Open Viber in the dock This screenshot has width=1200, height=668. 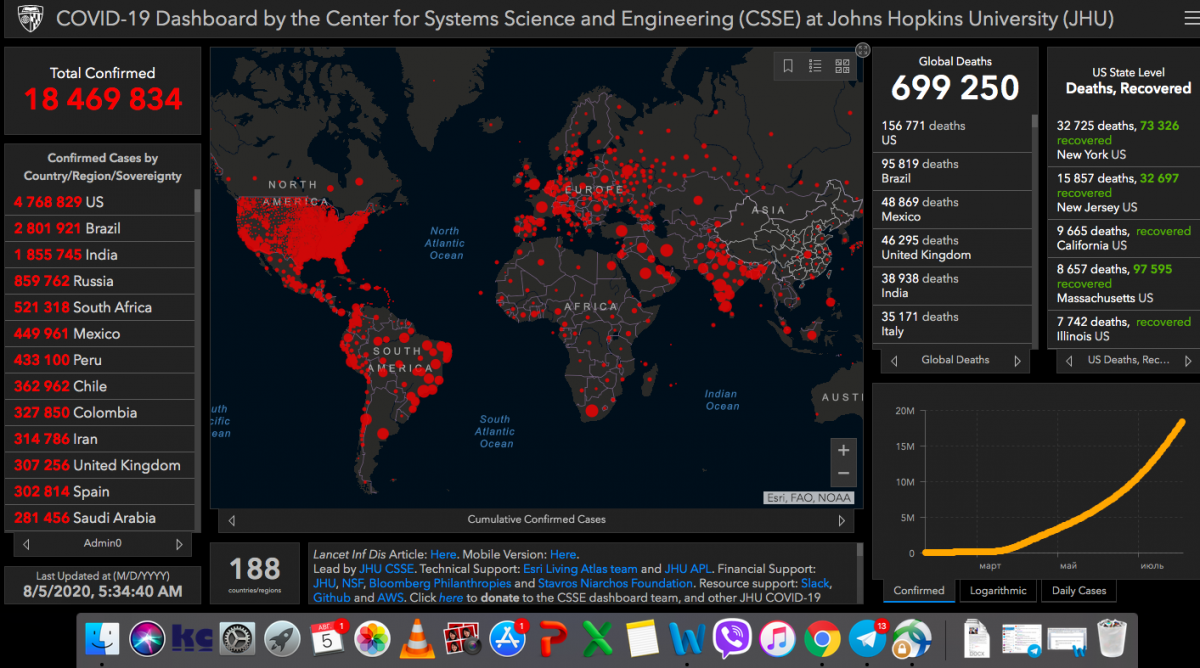point(732,638)
